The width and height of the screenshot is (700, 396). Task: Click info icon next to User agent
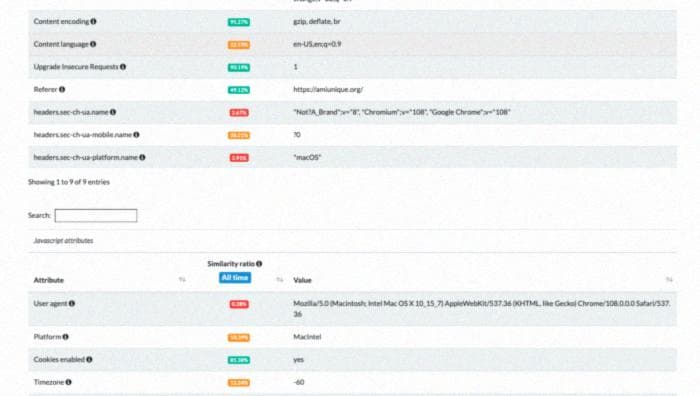72,304
